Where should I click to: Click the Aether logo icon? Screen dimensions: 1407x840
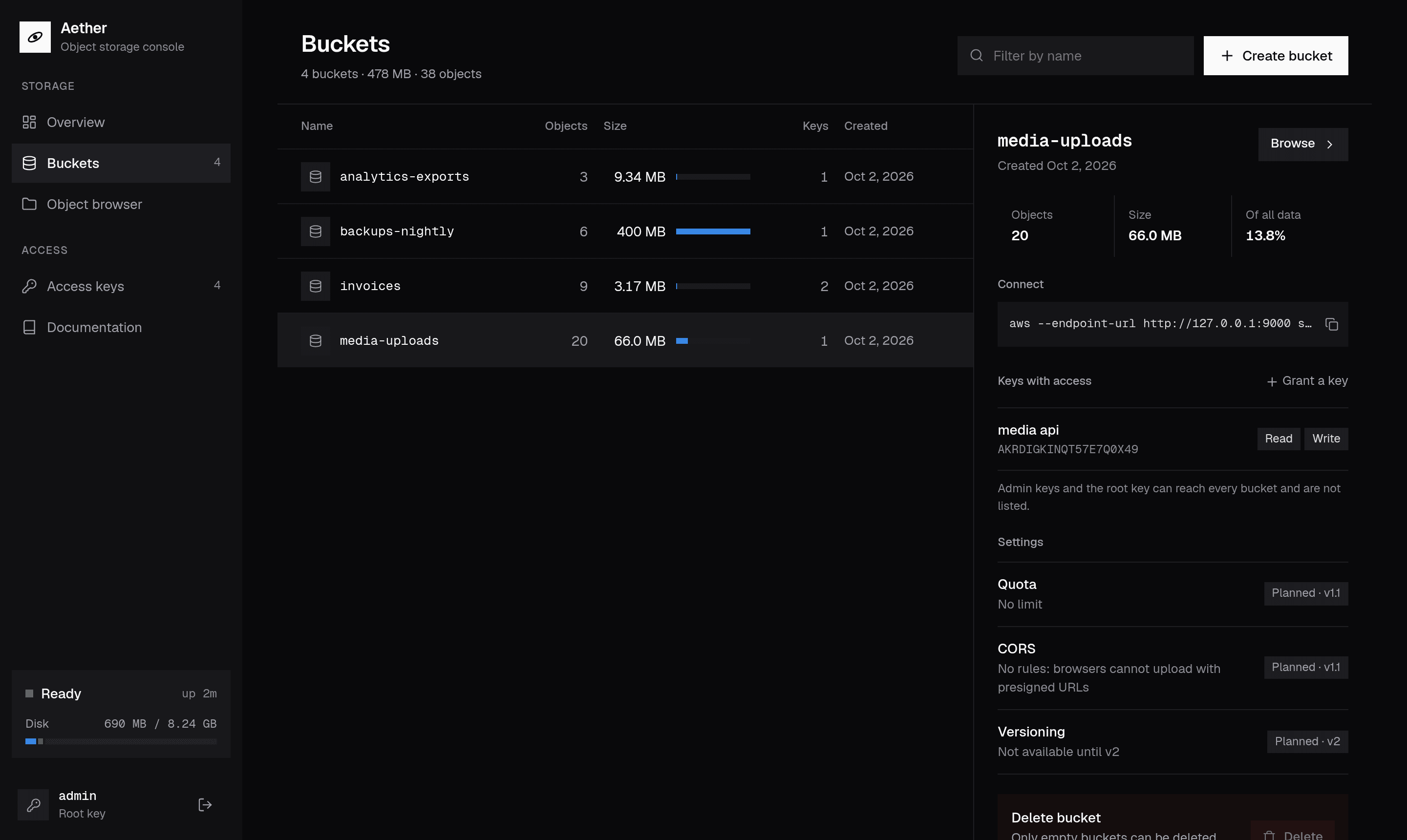pos(35,37)
